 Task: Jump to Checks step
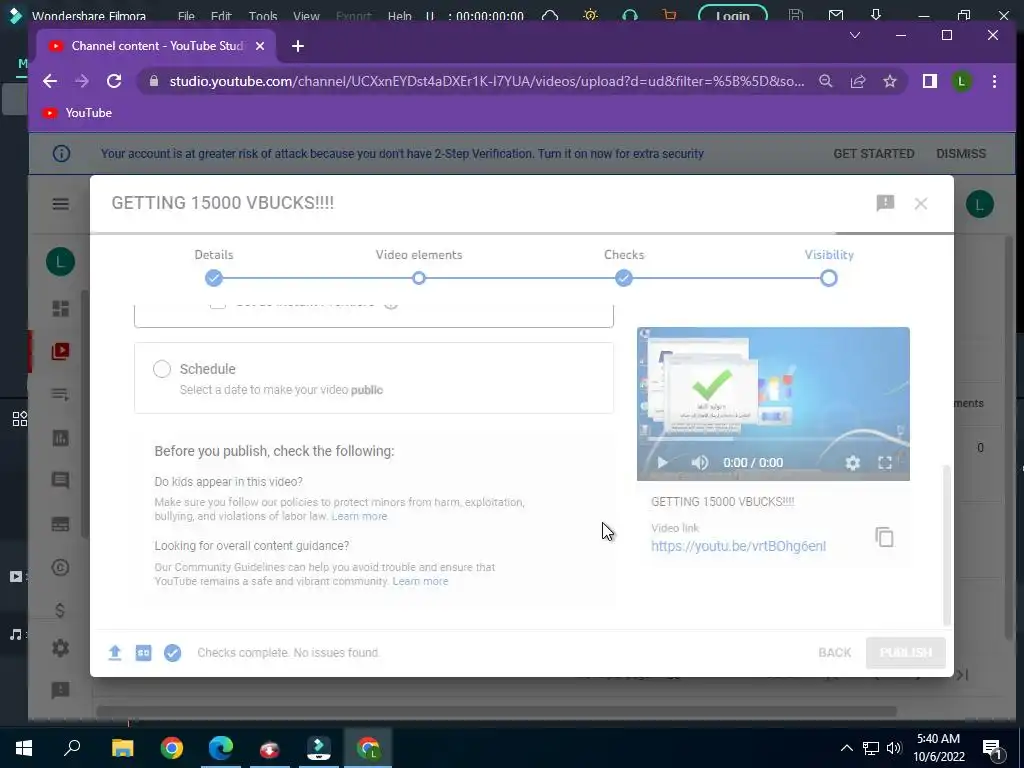624,278
